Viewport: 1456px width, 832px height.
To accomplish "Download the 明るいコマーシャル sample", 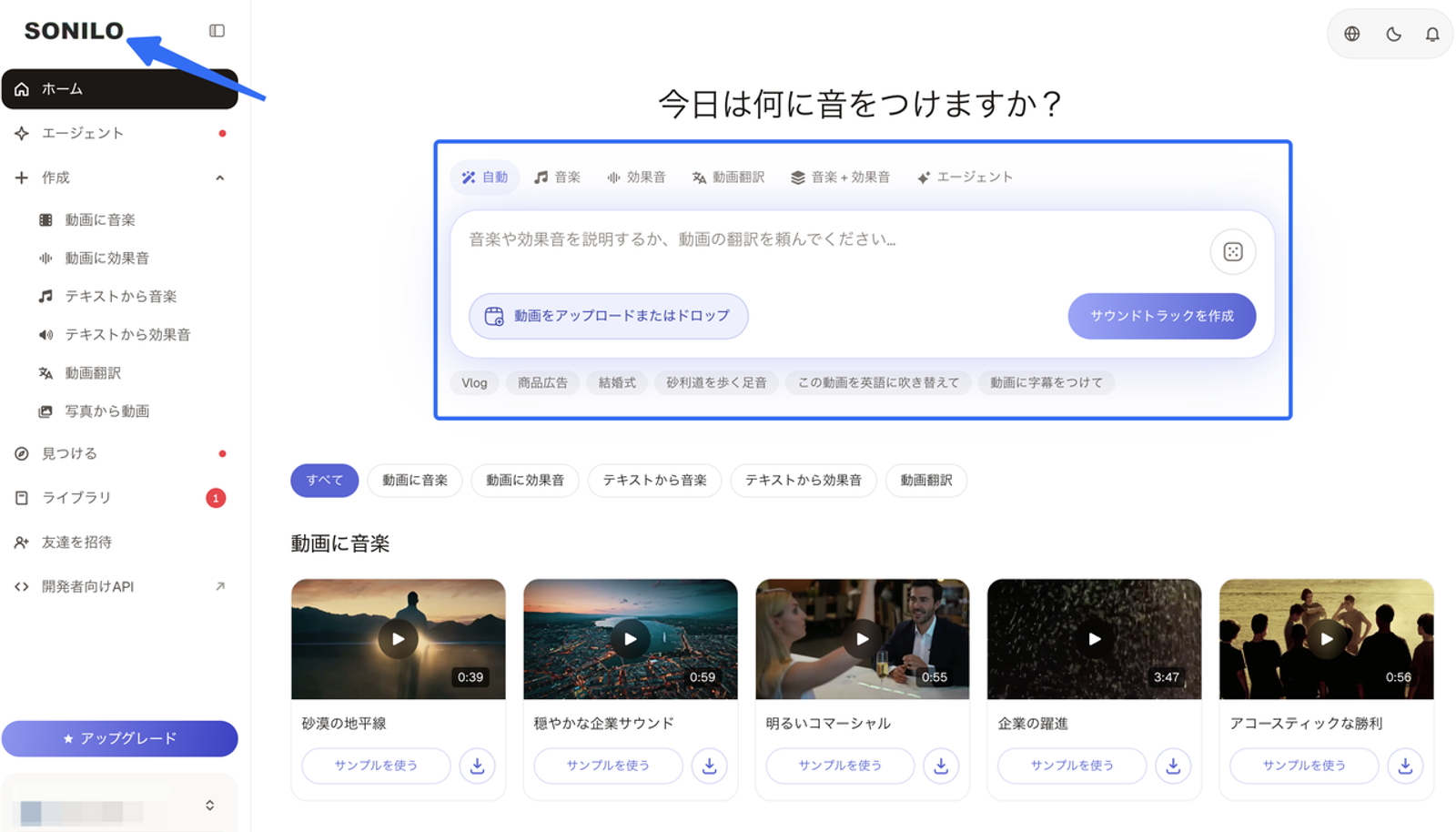I will click(941, 766).
